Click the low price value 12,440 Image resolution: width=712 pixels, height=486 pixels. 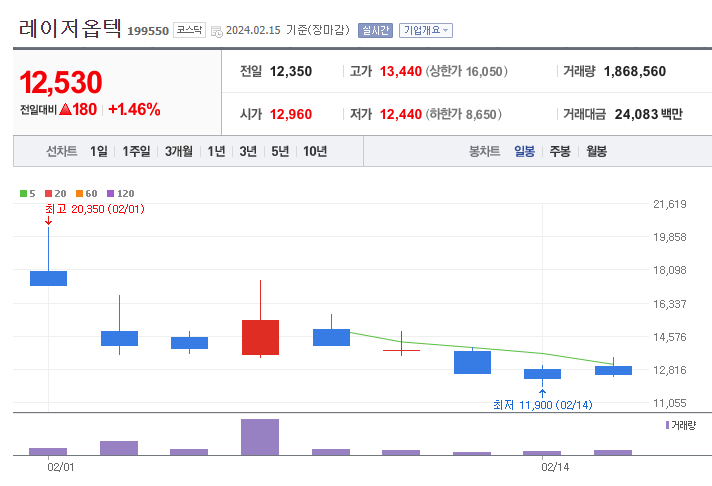pos(400,114)
